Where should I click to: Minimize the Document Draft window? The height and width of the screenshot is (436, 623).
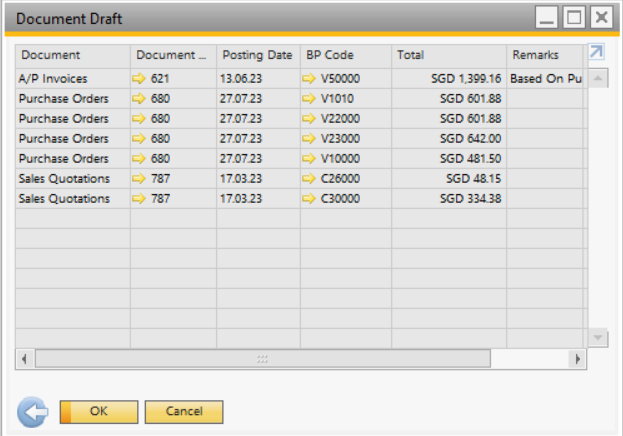547,18
